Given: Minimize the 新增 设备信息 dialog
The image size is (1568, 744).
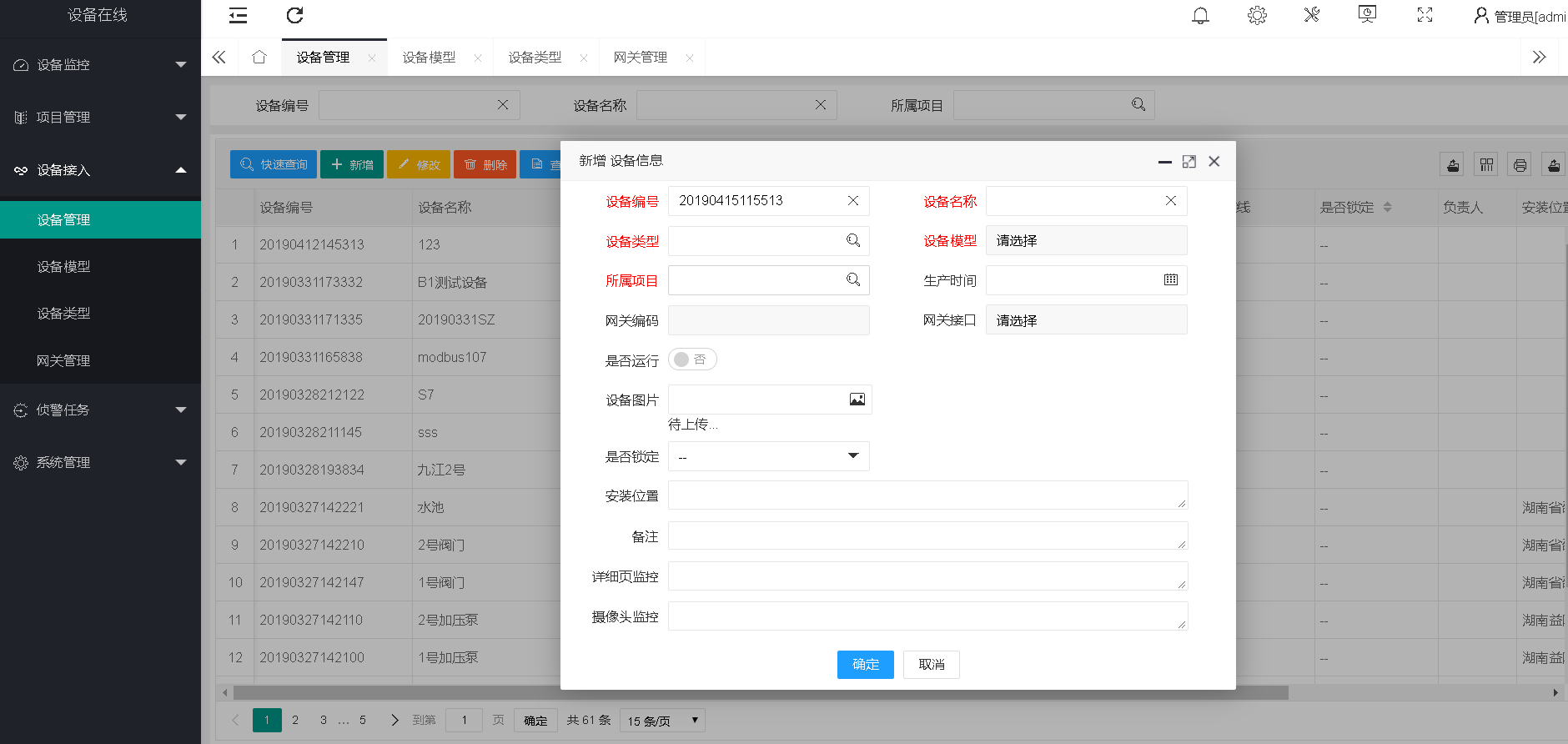Looking at the screenshot, I should coord(1165,162).
